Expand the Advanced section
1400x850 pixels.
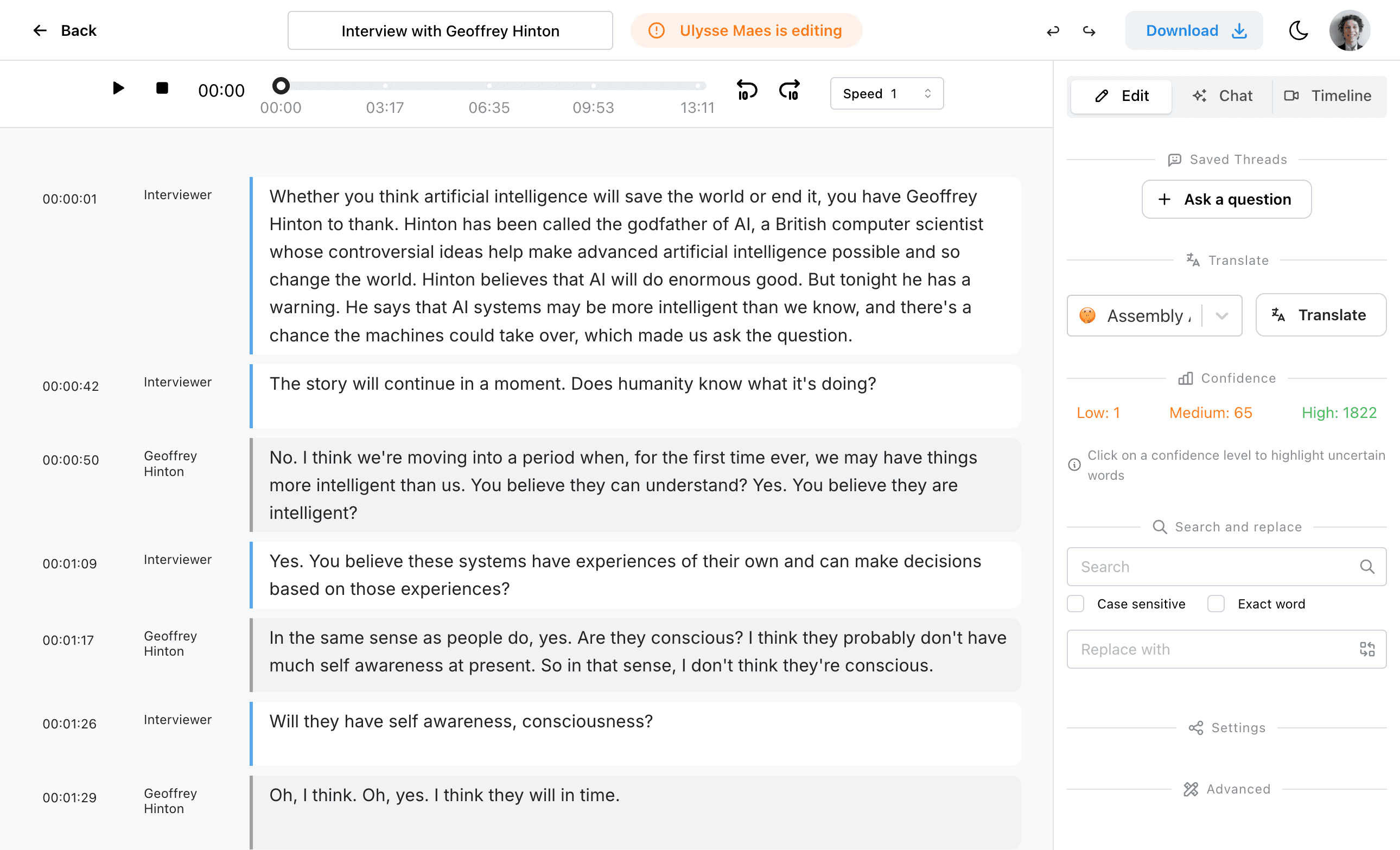pos(1226,789)
